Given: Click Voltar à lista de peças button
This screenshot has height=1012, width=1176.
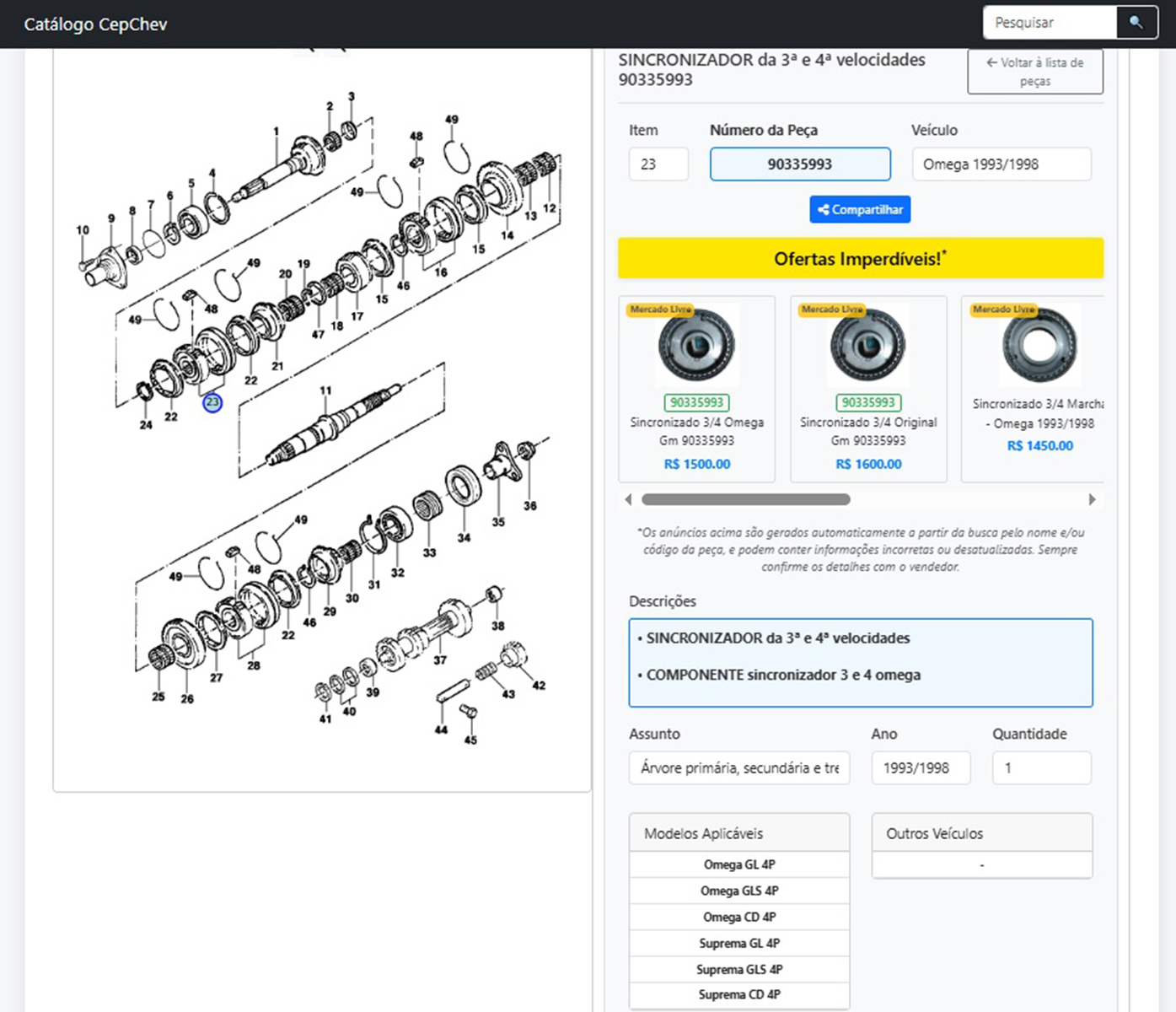Looking at the screenshot, I should pyautogui.click(x=1034, y=72).
